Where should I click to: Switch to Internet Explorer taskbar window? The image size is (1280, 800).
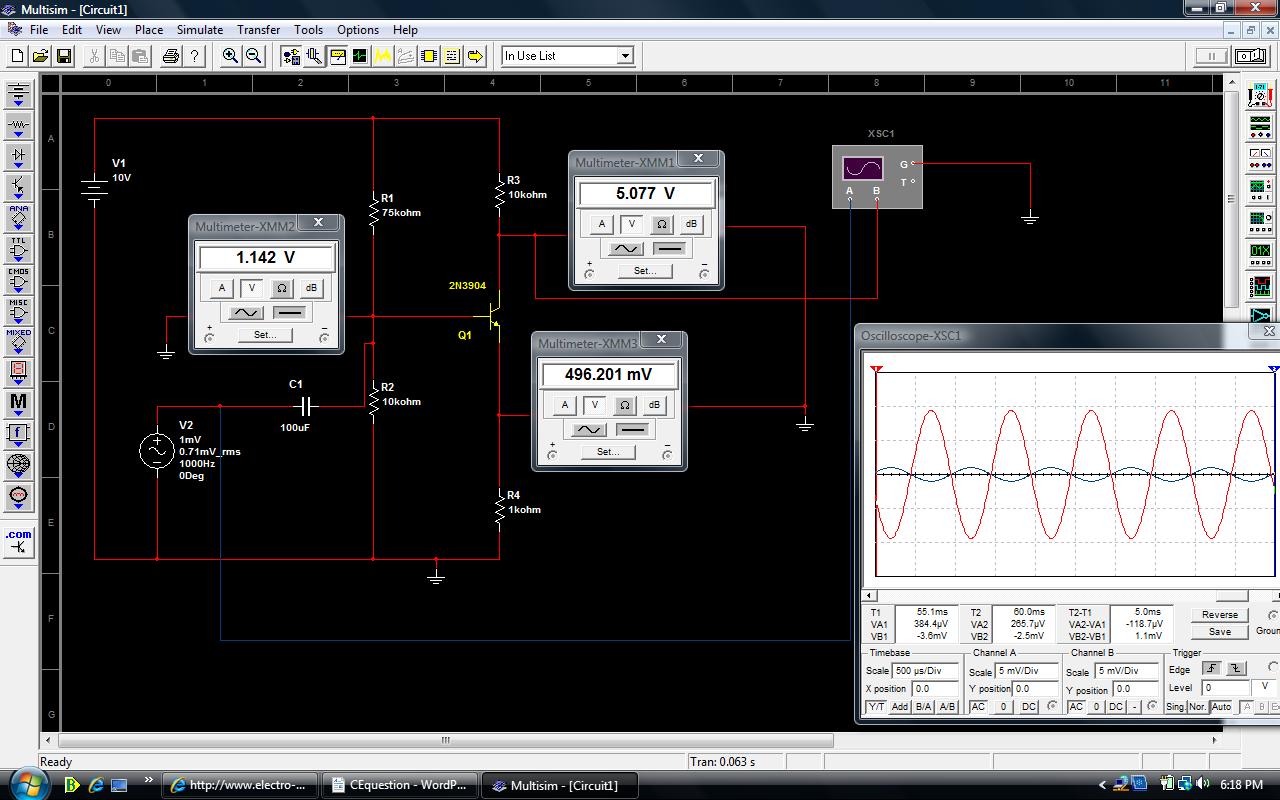(x=240, y=785)
